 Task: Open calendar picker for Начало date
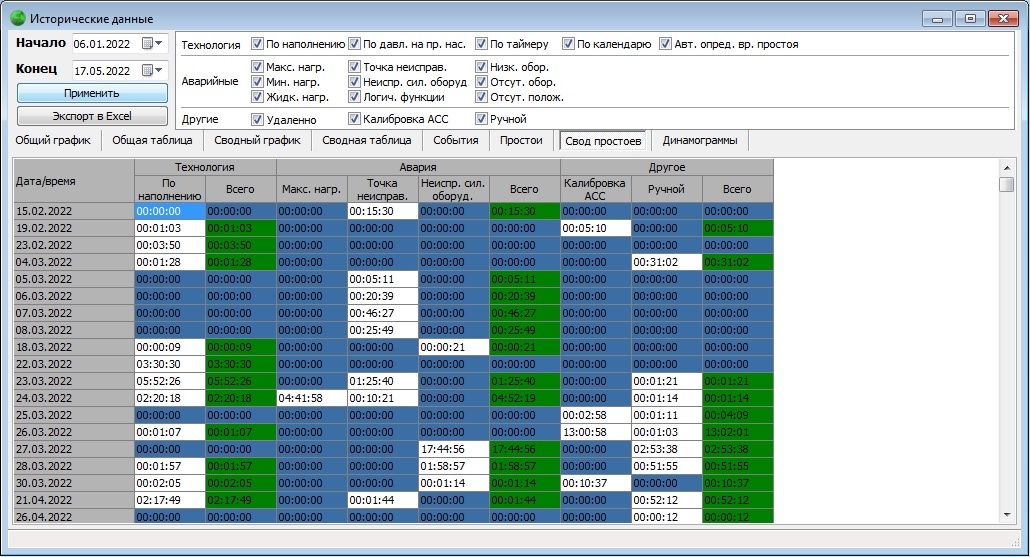[148, 43]
